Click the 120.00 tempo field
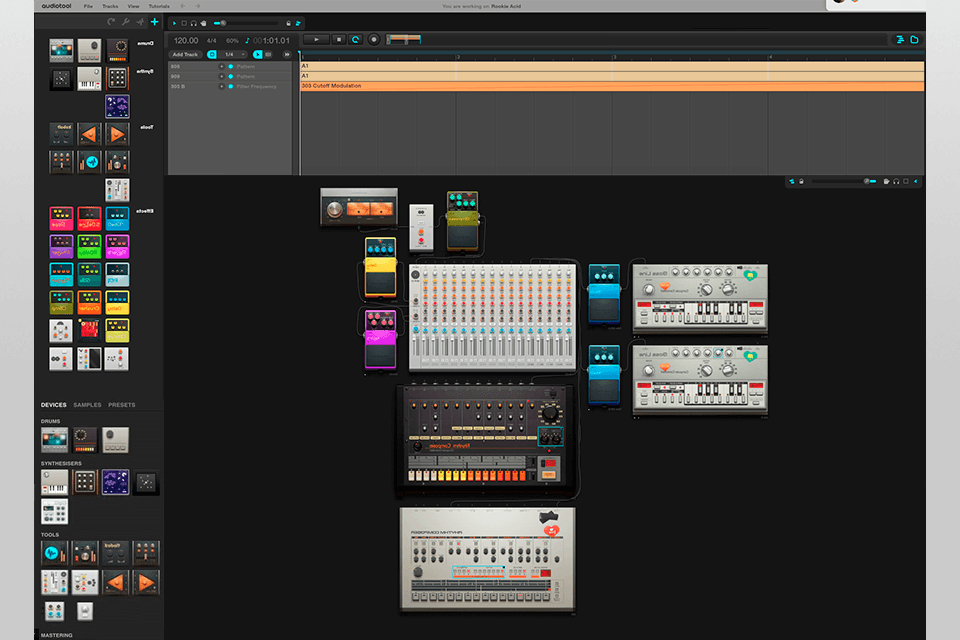This screenshot has width=960, height=640. pyautogui.click(x=186, y=40)
